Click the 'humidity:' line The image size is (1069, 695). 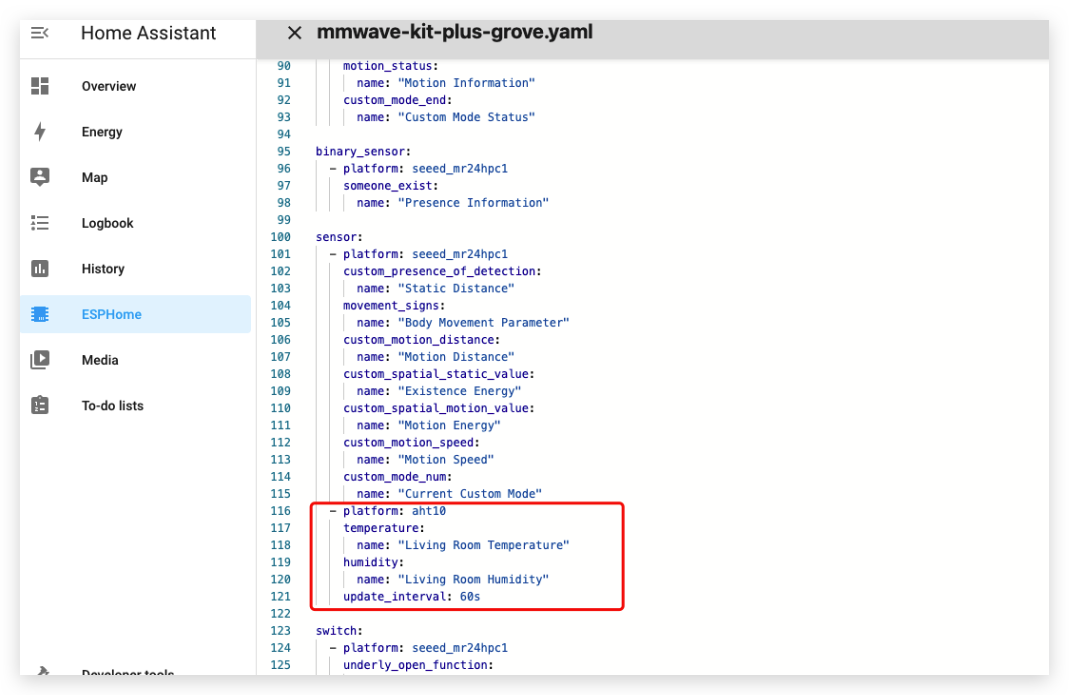pos(374,562)
